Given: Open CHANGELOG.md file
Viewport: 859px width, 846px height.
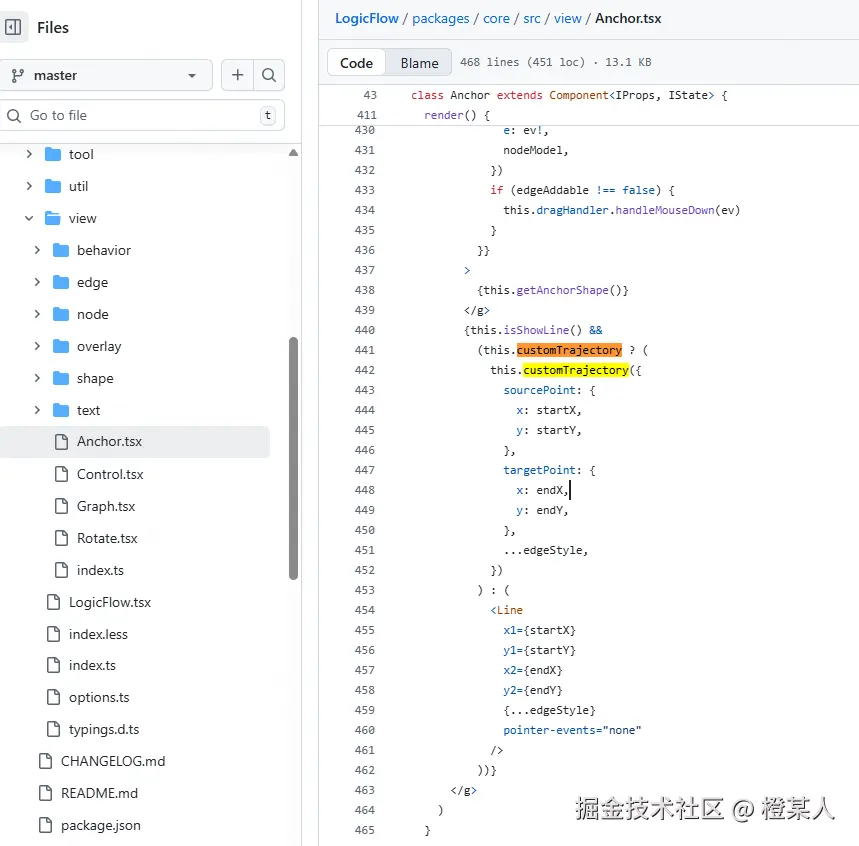Looking at the screenshot, I should pos(113,762).
